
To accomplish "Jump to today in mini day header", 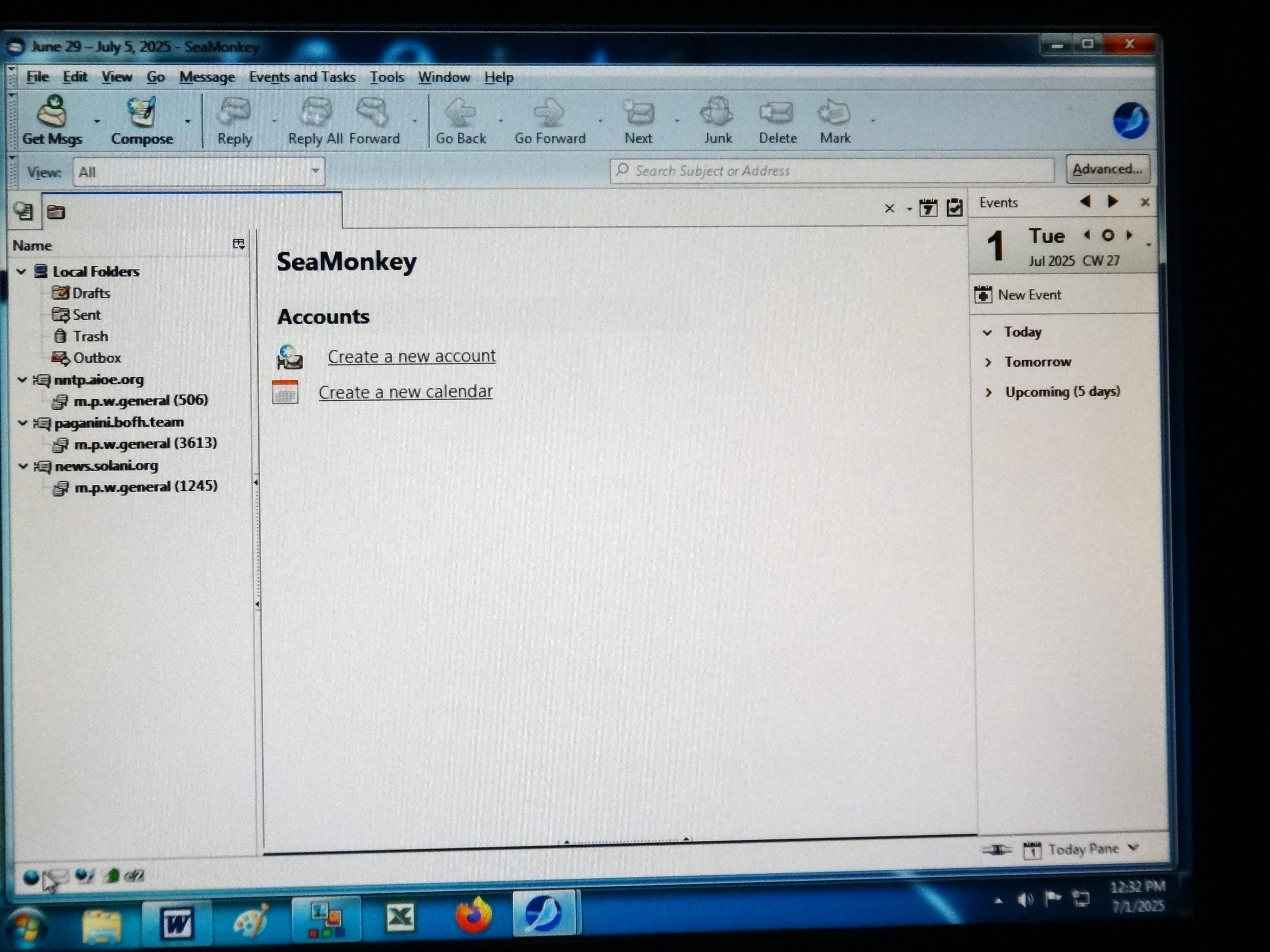I will point(1108,235).
